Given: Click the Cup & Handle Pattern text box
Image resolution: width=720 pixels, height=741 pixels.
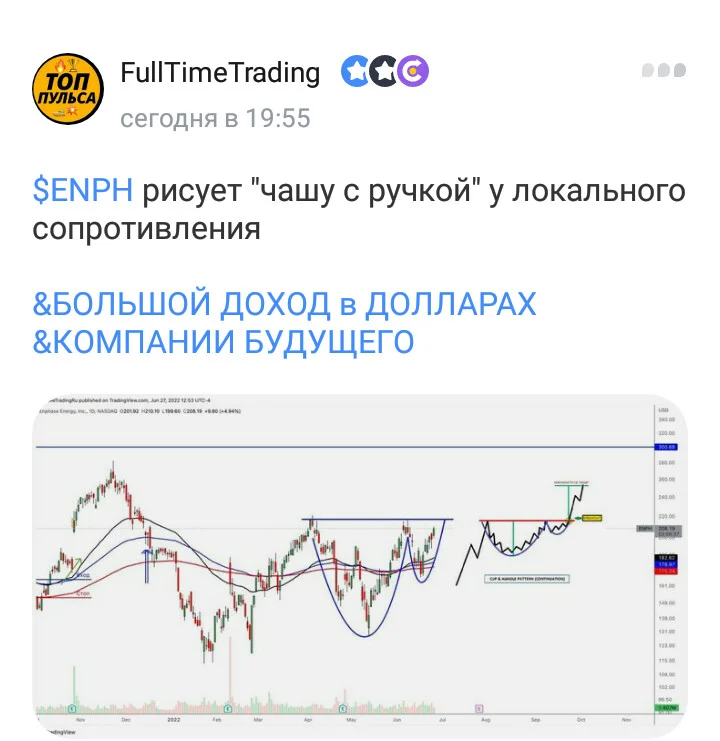Looking at the screenshot, I should (527, 579).
